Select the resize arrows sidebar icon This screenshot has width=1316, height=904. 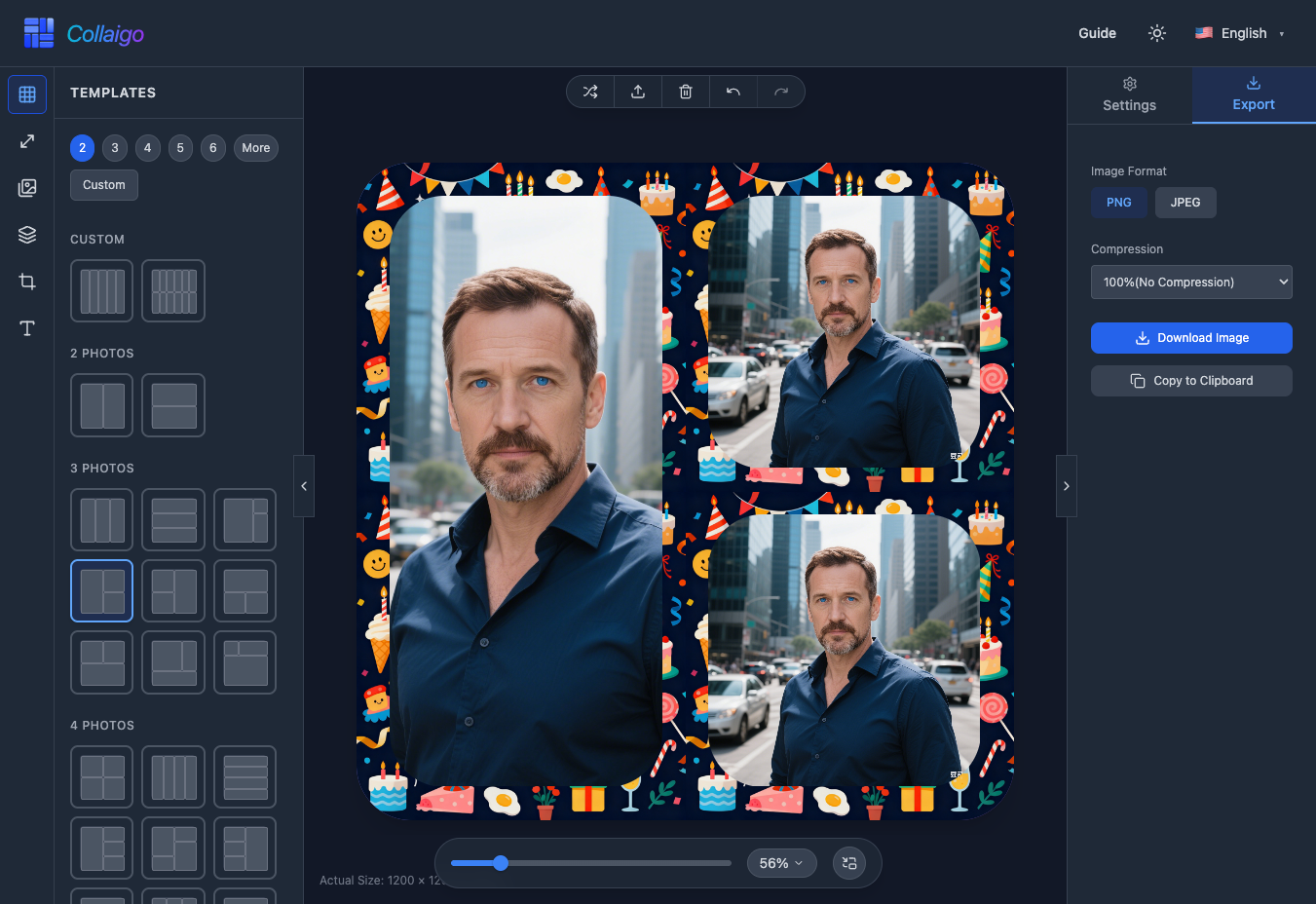pyautogui.click(x=27, y=141)
